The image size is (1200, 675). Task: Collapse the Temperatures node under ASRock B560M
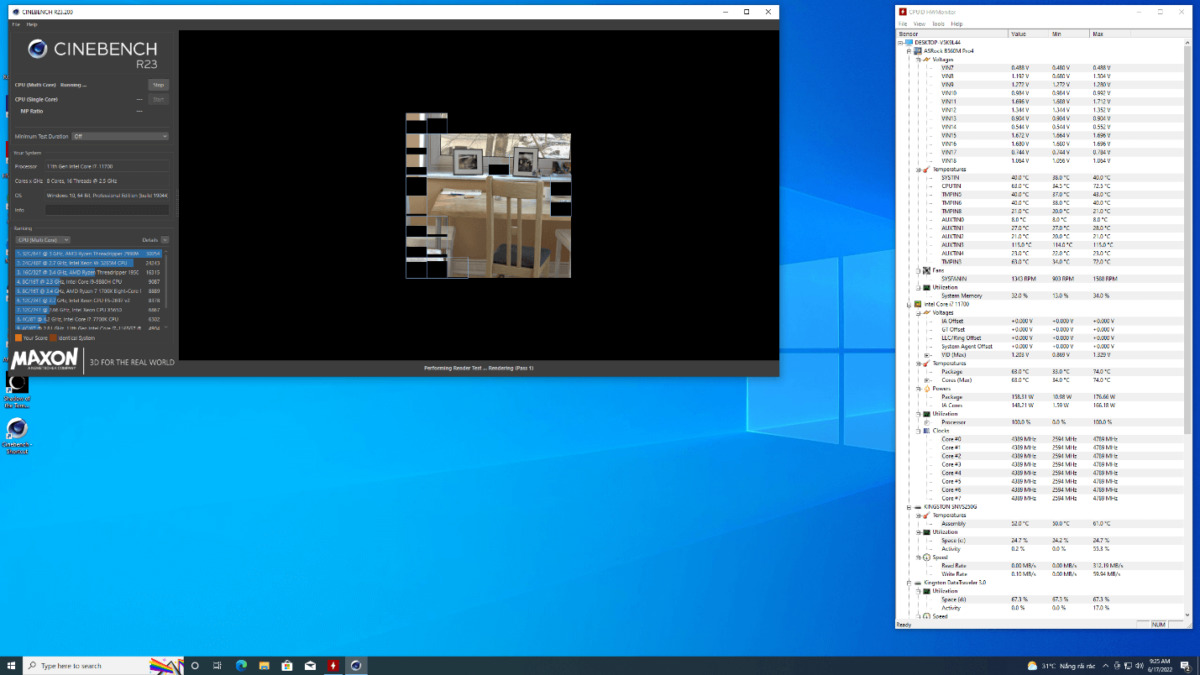click(x=919, y=169)
